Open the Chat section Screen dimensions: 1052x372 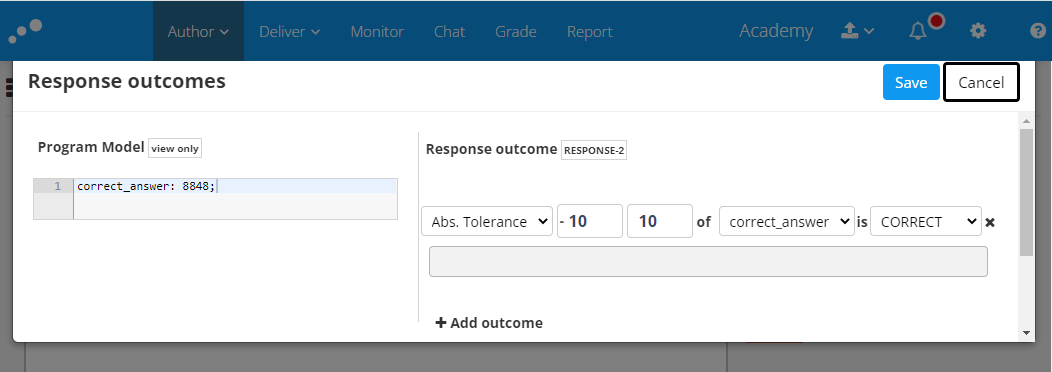(x=450, y=32)
